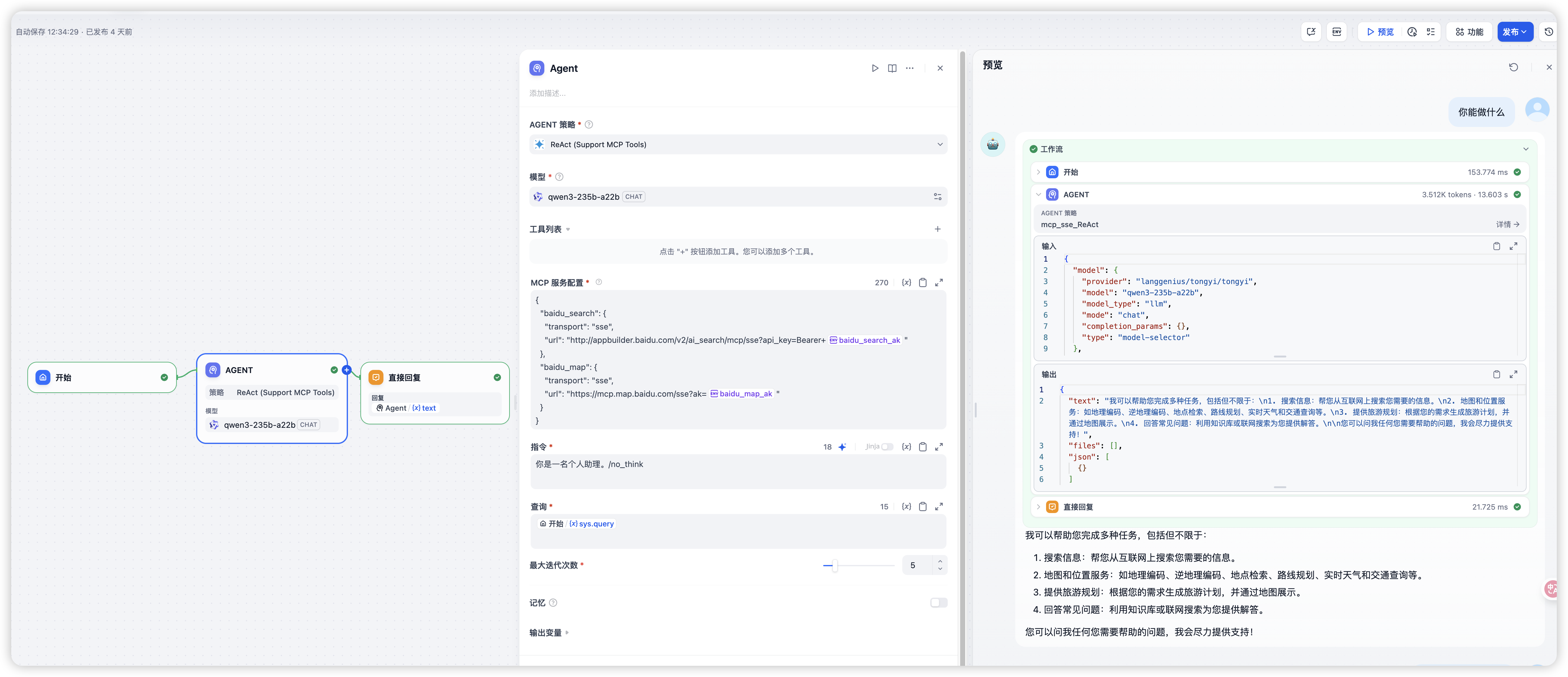Copy the 输出 JSON in preview

click(x=1496, y=375)
